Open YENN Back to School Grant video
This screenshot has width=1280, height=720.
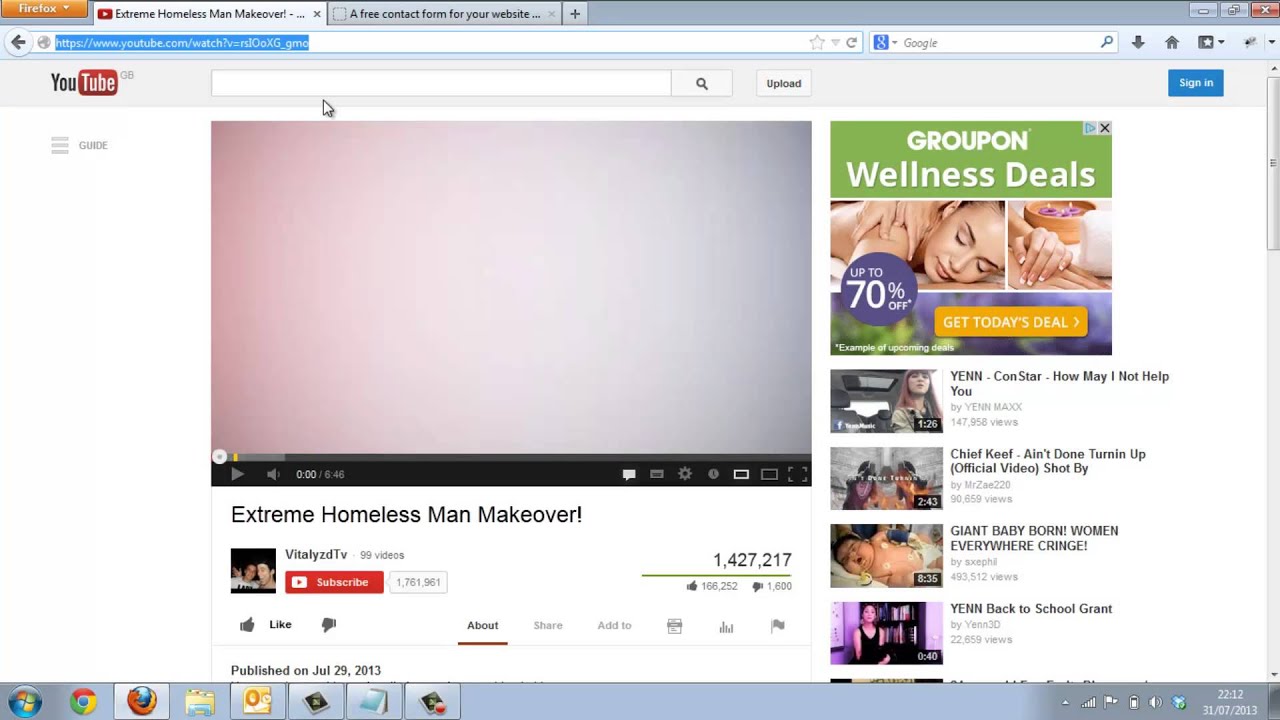[1031, 608]
